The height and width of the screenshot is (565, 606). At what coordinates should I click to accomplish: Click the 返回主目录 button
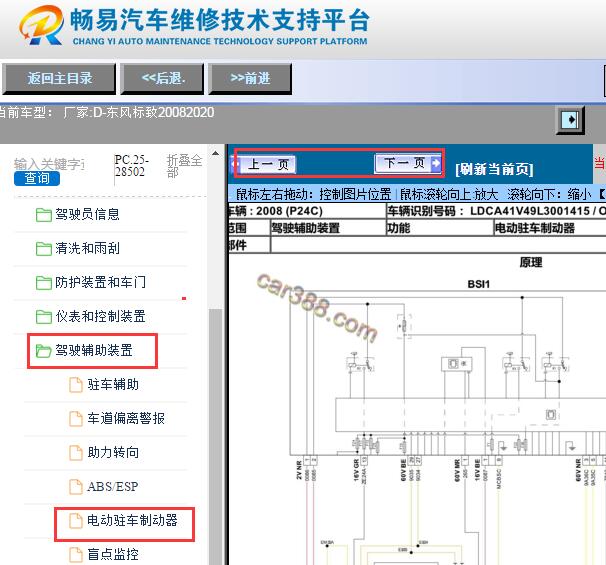click(x=59, y=79)
